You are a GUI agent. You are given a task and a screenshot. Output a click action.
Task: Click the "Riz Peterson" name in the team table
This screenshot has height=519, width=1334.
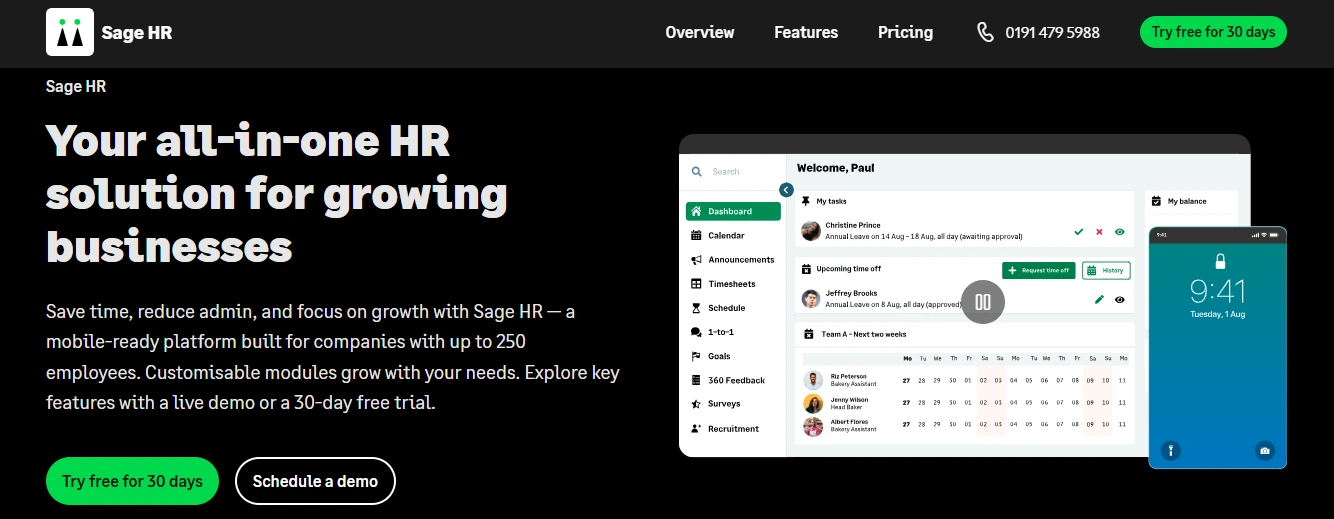tap(849, 377)
